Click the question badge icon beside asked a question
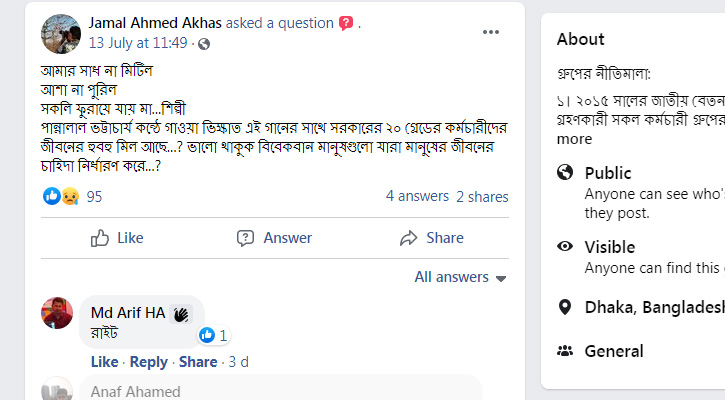The image size is (725, 400). 346,22
